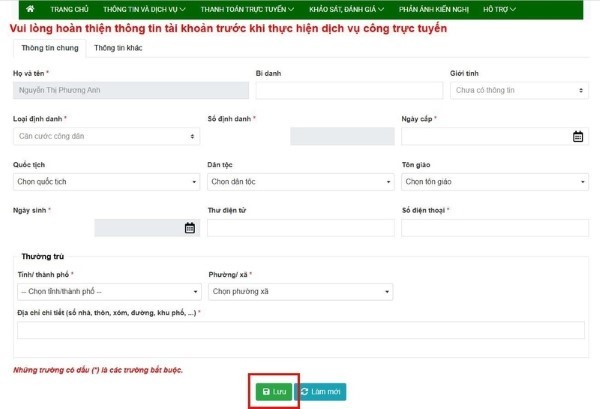Click red heading about hoàn thiện thông tin
Screen dimensions: 600x409
click(x=228, y=29)
